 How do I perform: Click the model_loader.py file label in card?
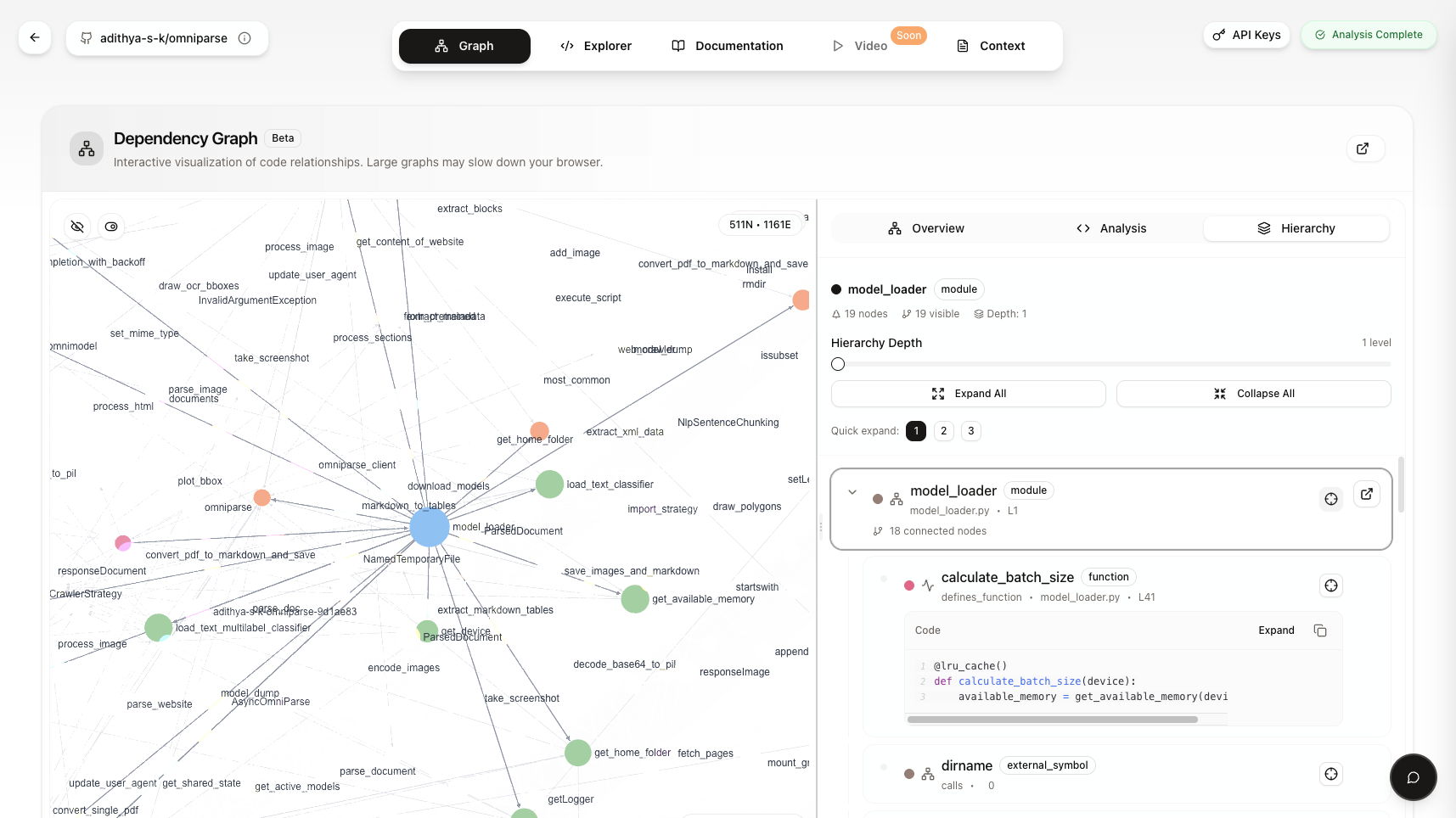click(949, 511)
